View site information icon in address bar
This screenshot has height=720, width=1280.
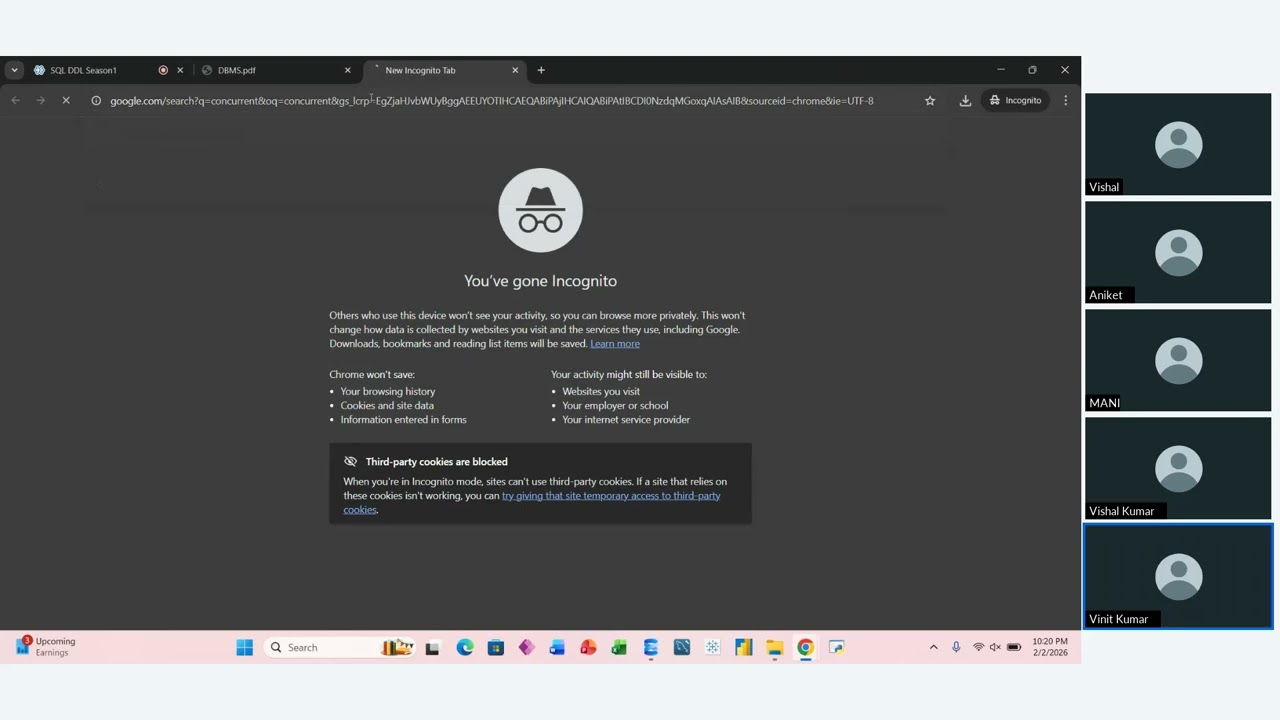(96, 100)
